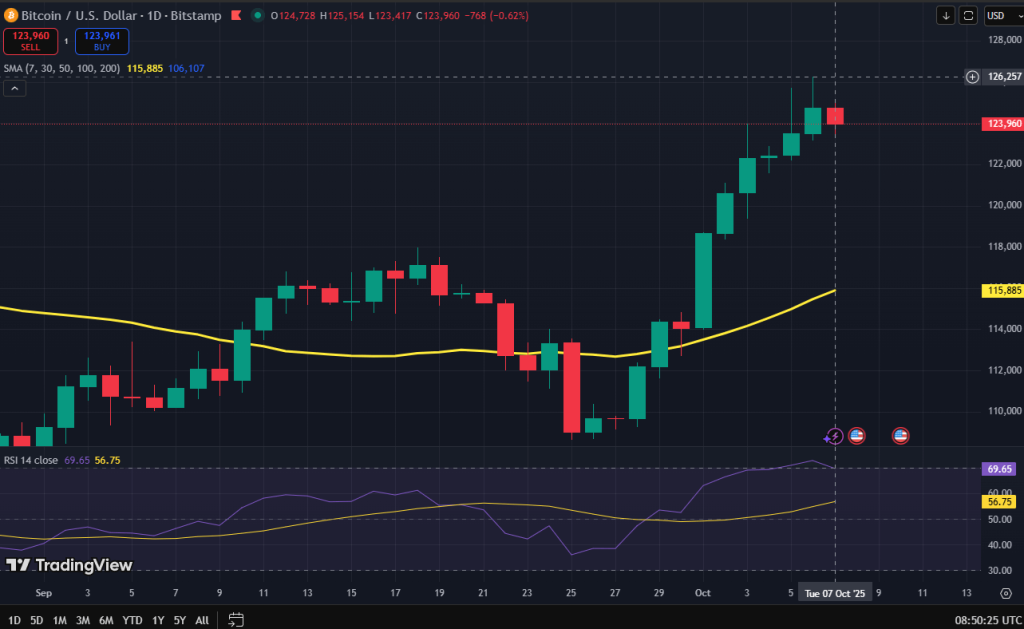This screenshot has width=1024, height=629.
Task: Open the go-to-date calendar icon
Action: [x=236, y=620]
